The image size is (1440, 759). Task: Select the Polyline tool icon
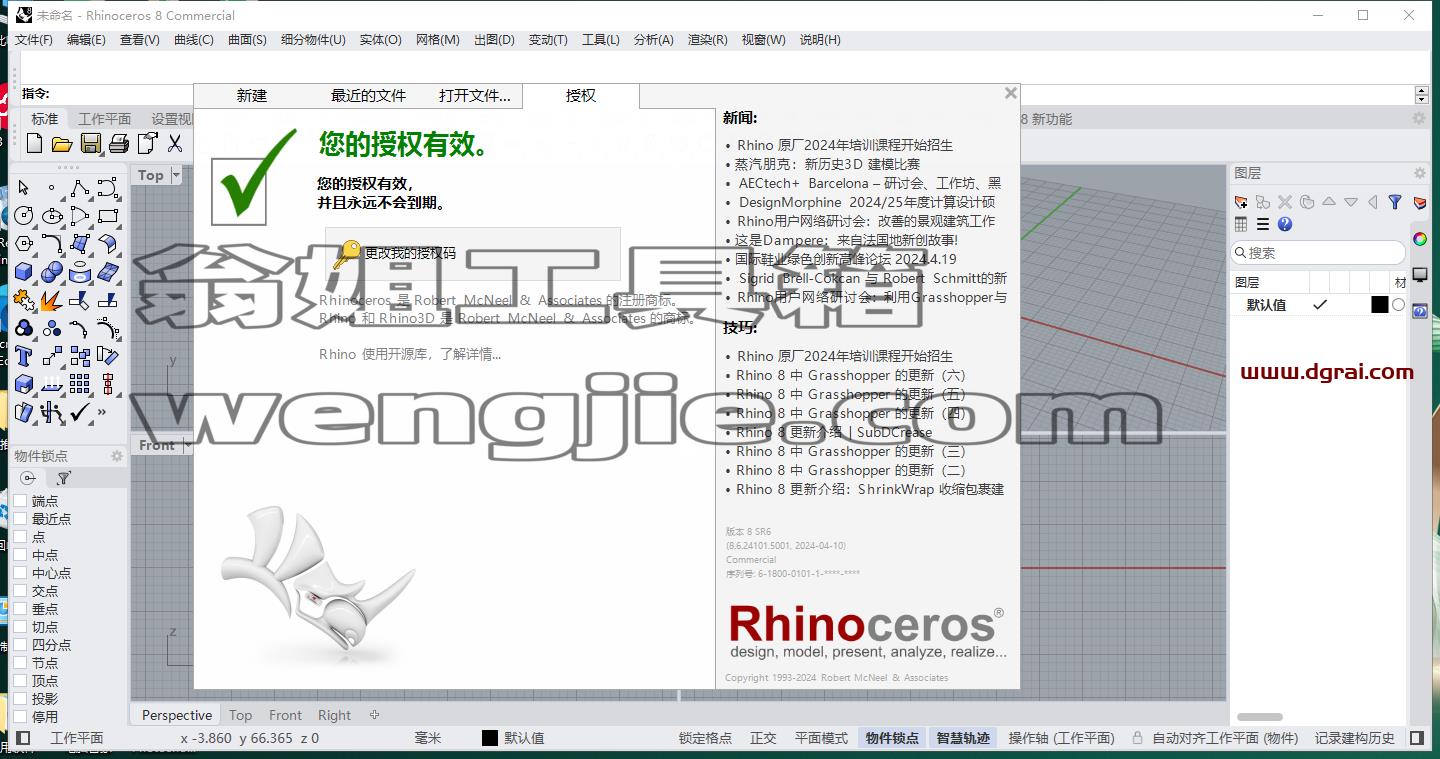click(x=80, y=188)
